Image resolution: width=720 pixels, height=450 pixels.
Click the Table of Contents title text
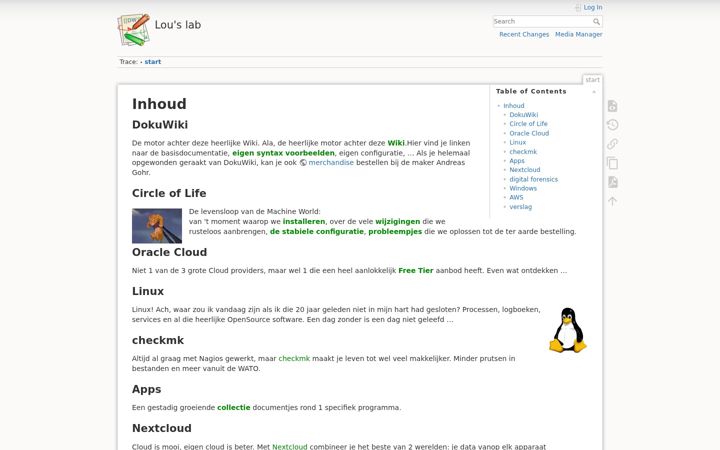531,91
